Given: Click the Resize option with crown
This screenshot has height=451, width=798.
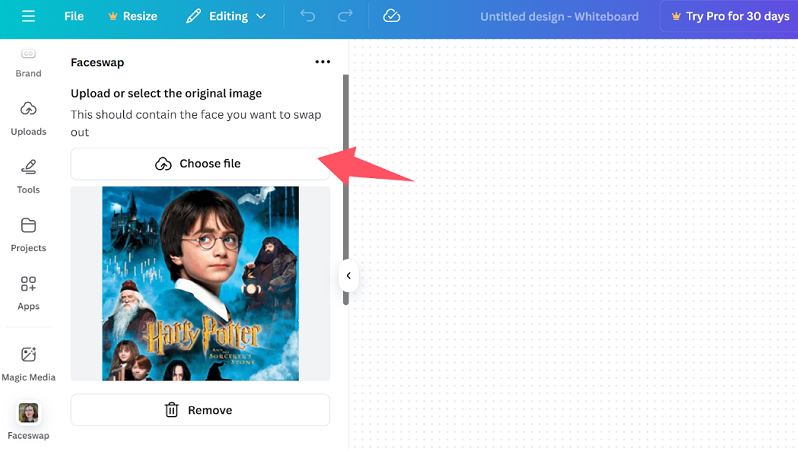Looking at the screenshot, I should 132,16.
